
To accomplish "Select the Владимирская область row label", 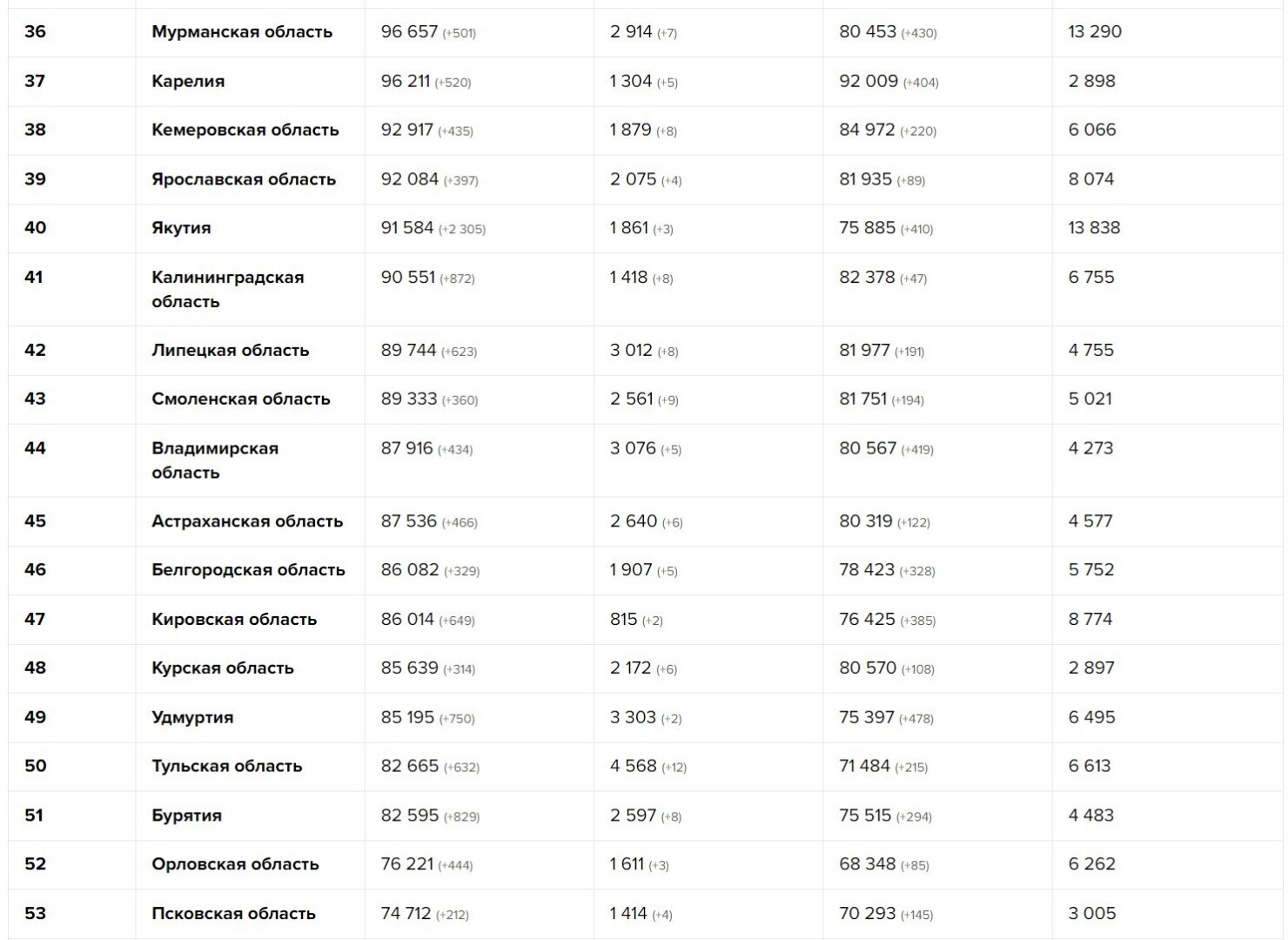I will tap(215, 460).
